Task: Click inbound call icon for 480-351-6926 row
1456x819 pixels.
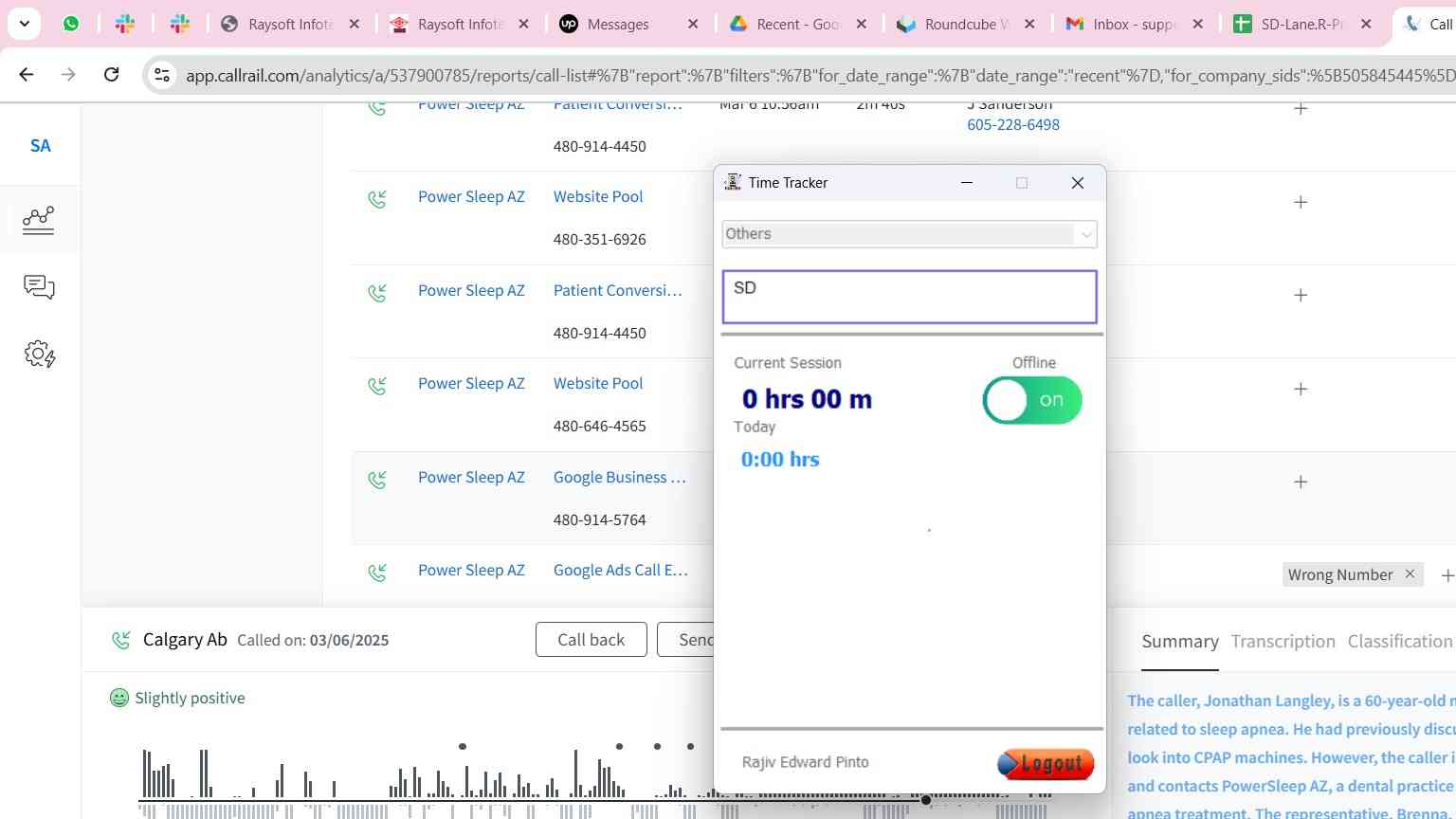Action: click(x=377, y=199)
